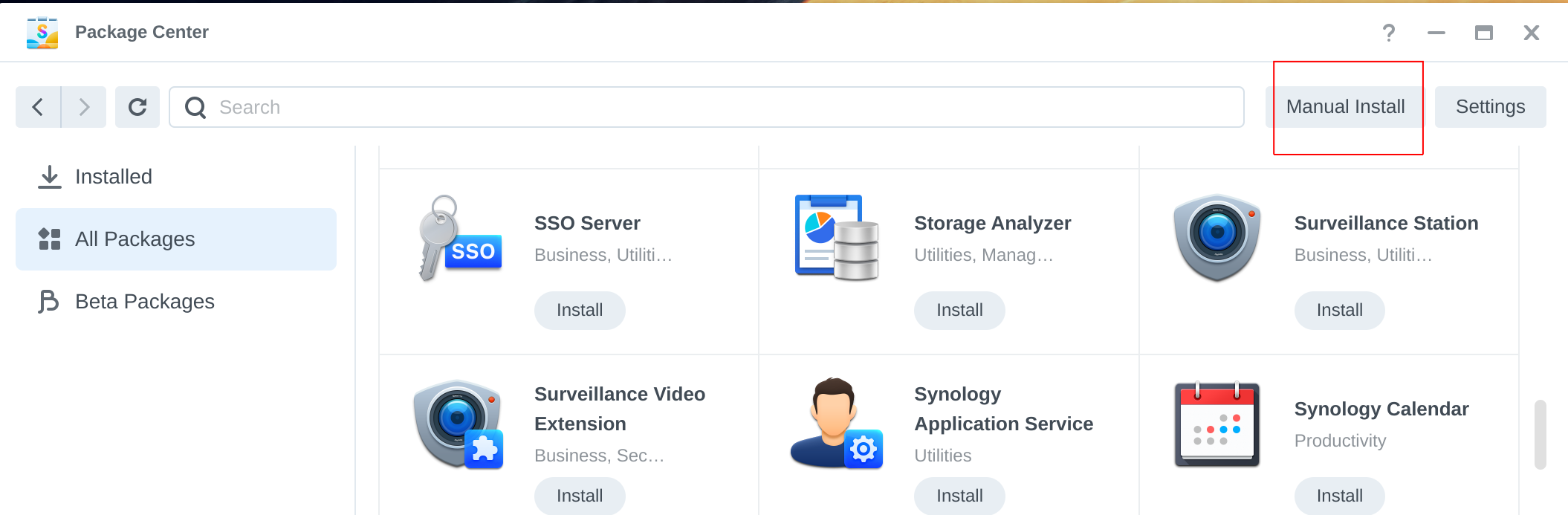Open the Storage Analyzer title
1568x515 pixels.
(x=992, y=223)
